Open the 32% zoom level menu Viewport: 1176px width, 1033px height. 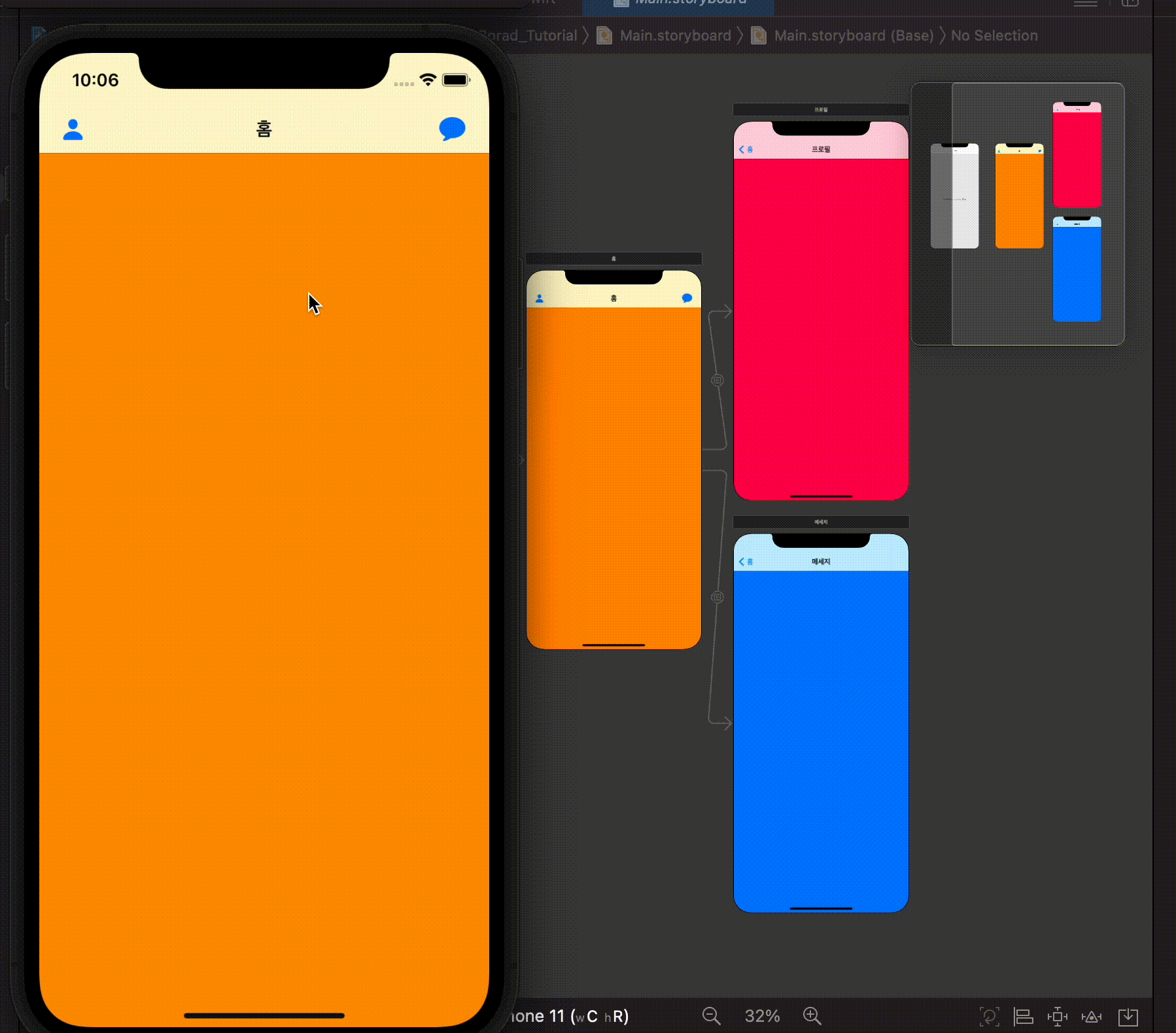point(762,1016)
